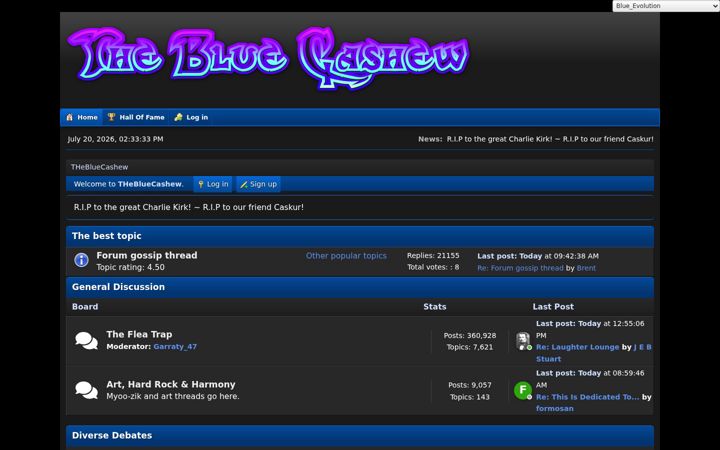Click the speech bubbles icon for The Flea Trap
Viewport: 720px width, 450px height.
[x=86, y=341]
